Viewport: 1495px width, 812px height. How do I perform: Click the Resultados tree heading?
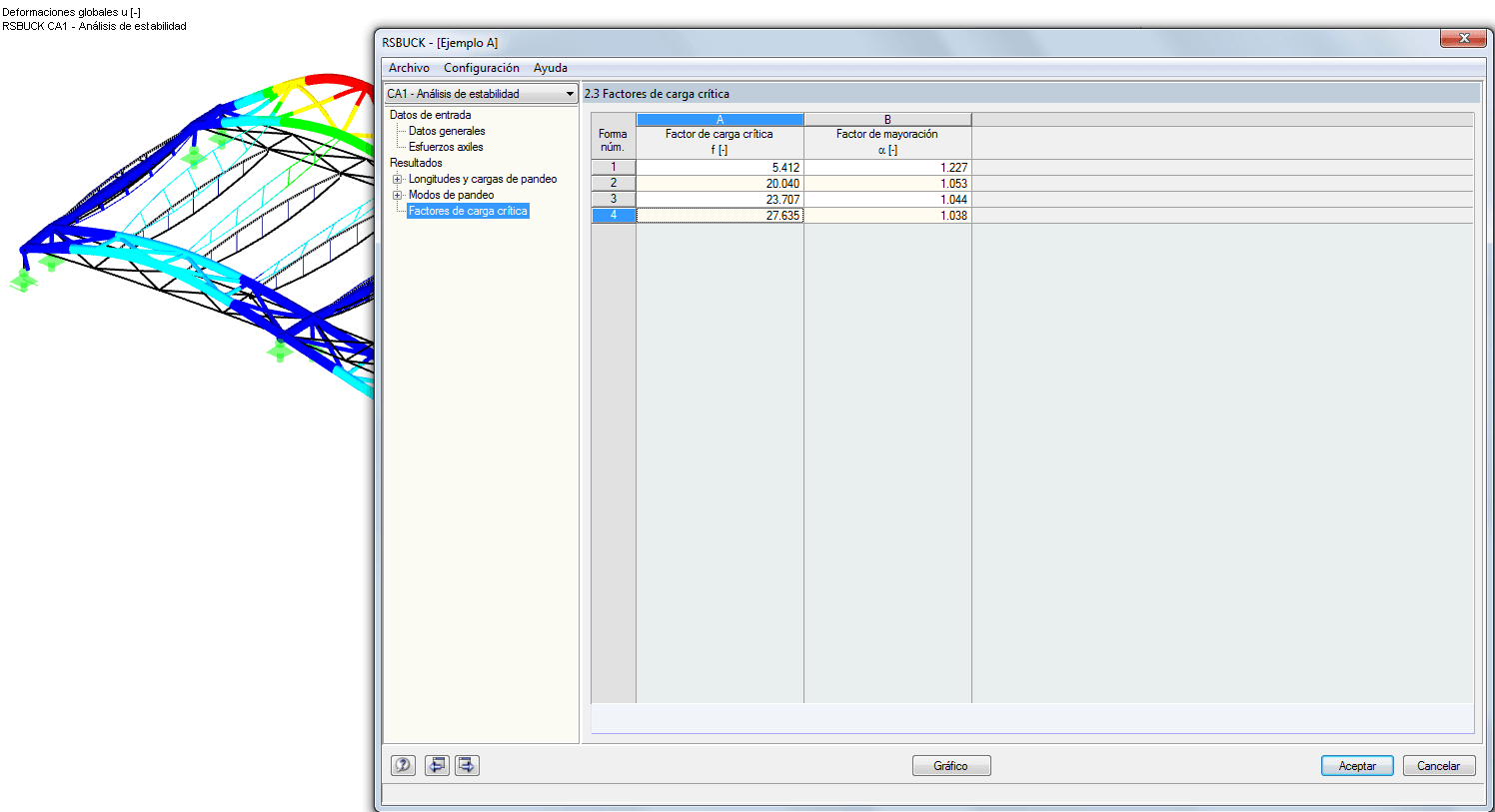click(416, 163)
